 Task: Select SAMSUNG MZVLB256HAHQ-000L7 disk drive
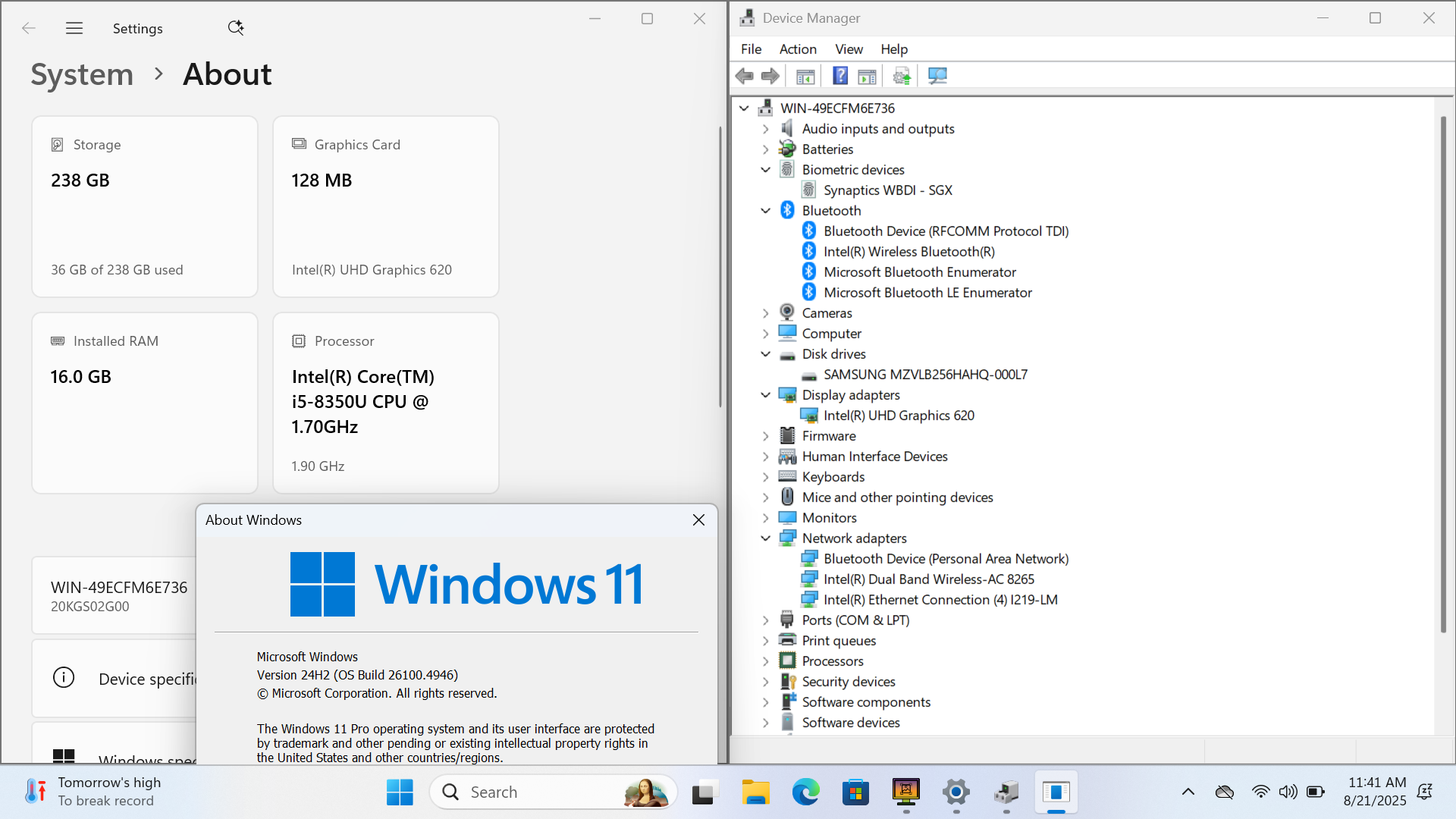click(925, 375)
